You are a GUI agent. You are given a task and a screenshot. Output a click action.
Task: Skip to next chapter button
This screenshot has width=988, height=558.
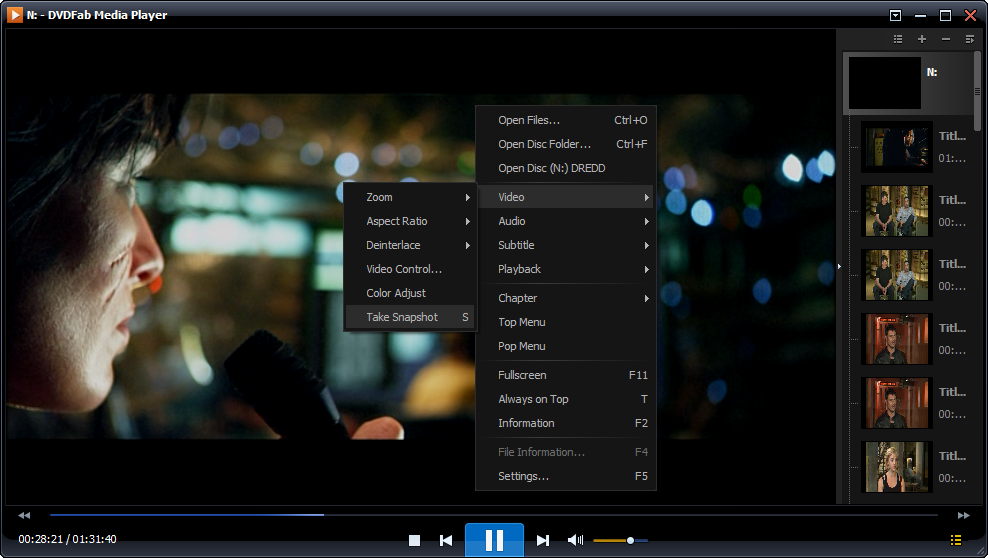click(543, 540)
